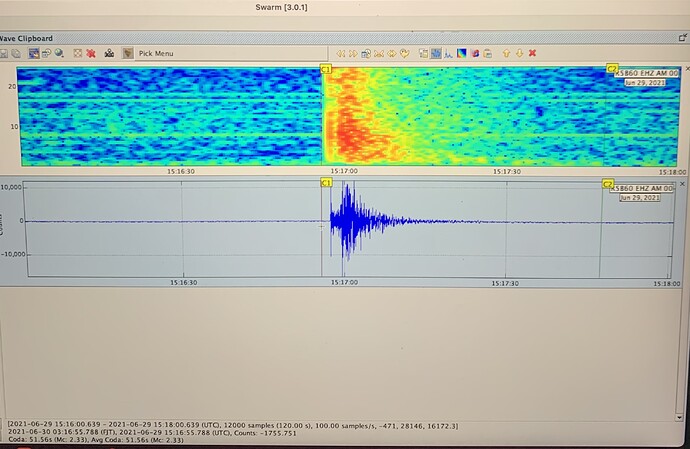
Task: Click the second disk icon for saving all waves
Action: [x=16, y=54]
